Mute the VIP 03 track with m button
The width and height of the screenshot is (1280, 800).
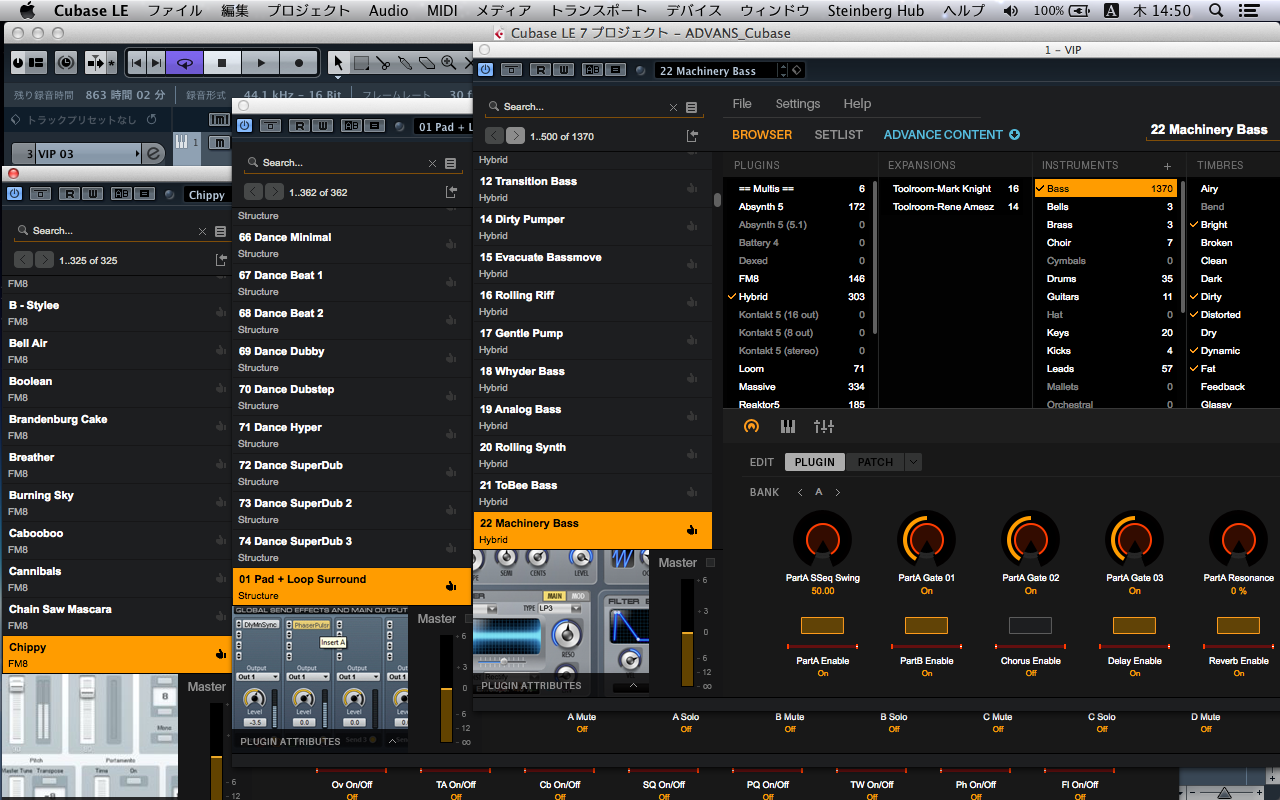[x=218, y=144]
